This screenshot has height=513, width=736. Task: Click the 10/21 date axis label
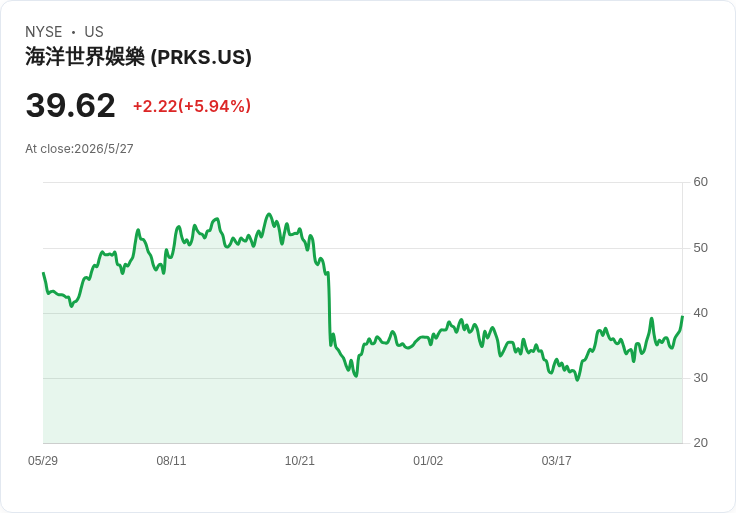pos(299,461)
